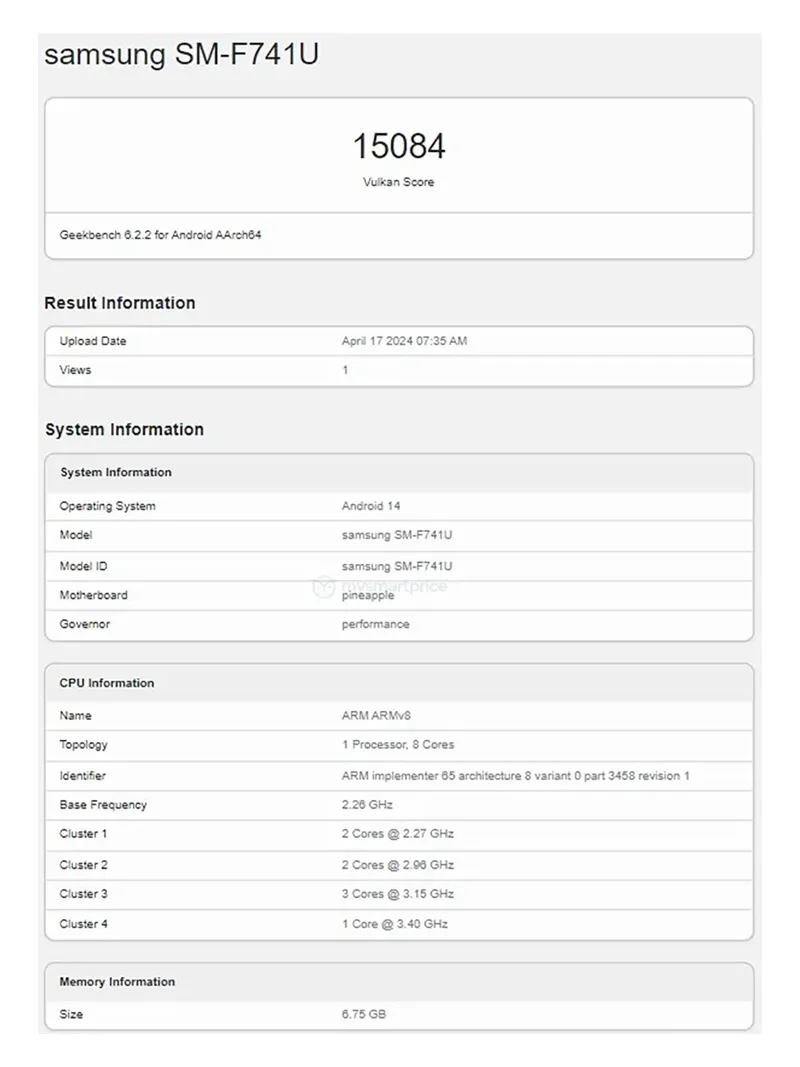The width and height of the screenshot is (800, 1067).
Task: Click the Operating System label
Action: 107,506
